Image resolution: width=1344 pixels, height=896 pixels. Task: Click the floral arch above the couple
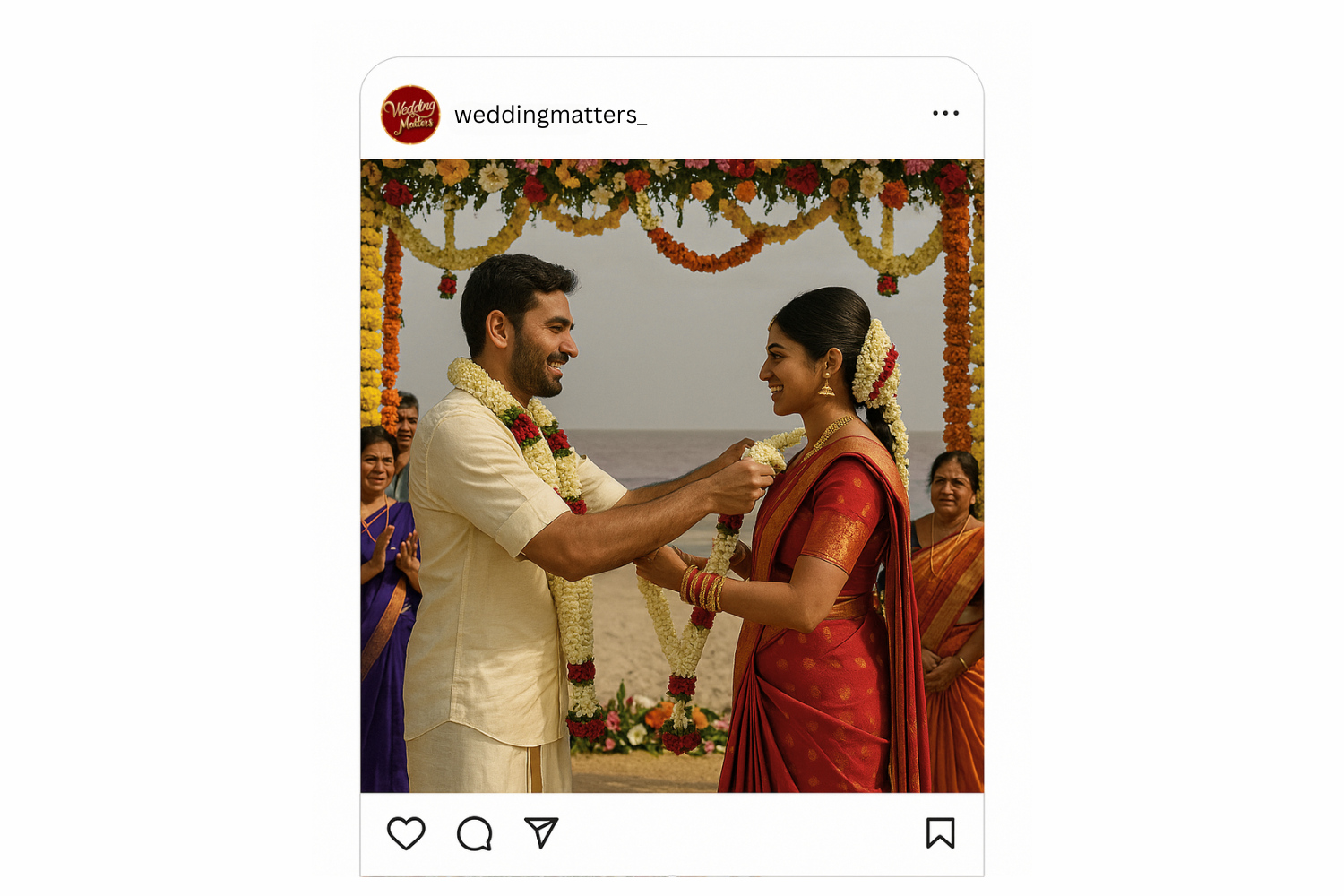672,206
